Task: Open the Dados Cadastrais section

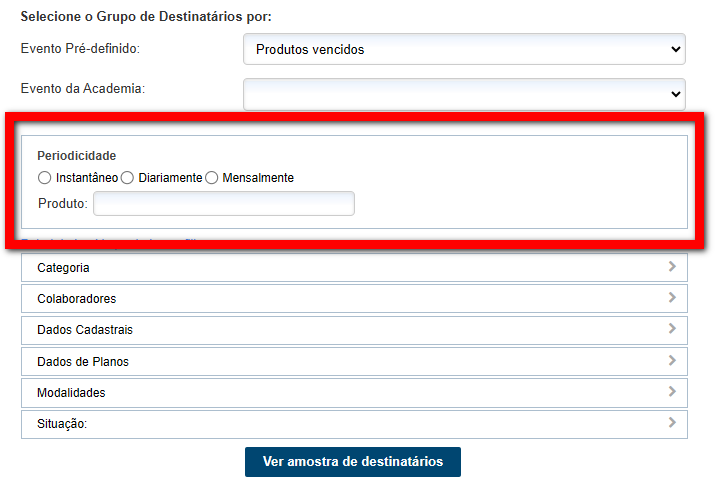Action: click(354, 330)
